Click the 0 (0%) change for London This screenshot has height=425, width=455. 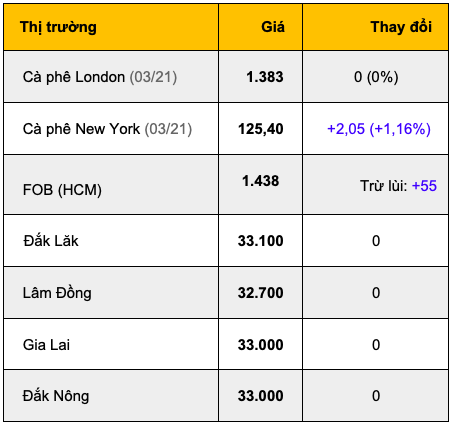(x=376, y=77)
